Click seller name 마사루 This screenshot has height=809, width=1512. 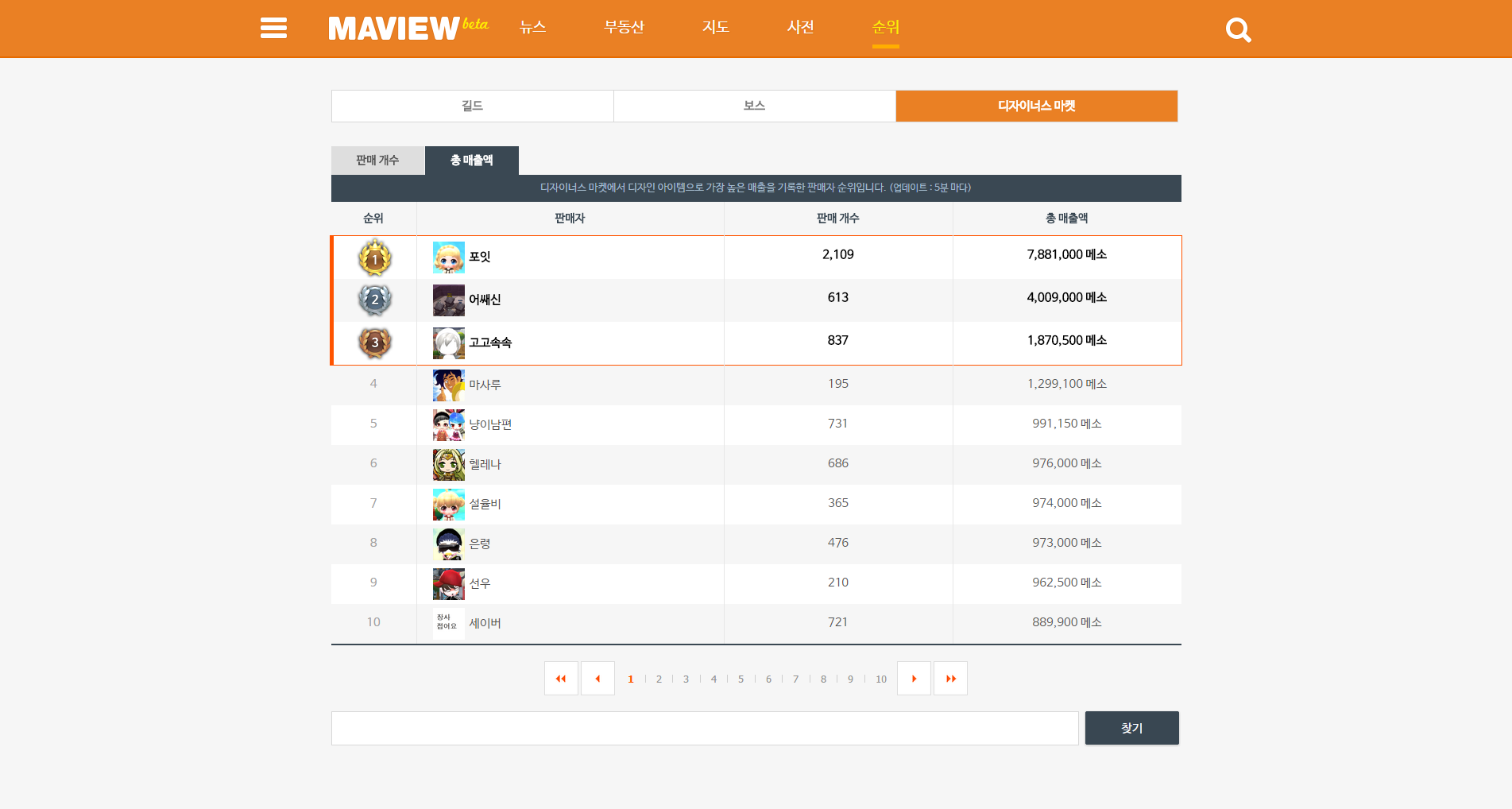(485, 385)
